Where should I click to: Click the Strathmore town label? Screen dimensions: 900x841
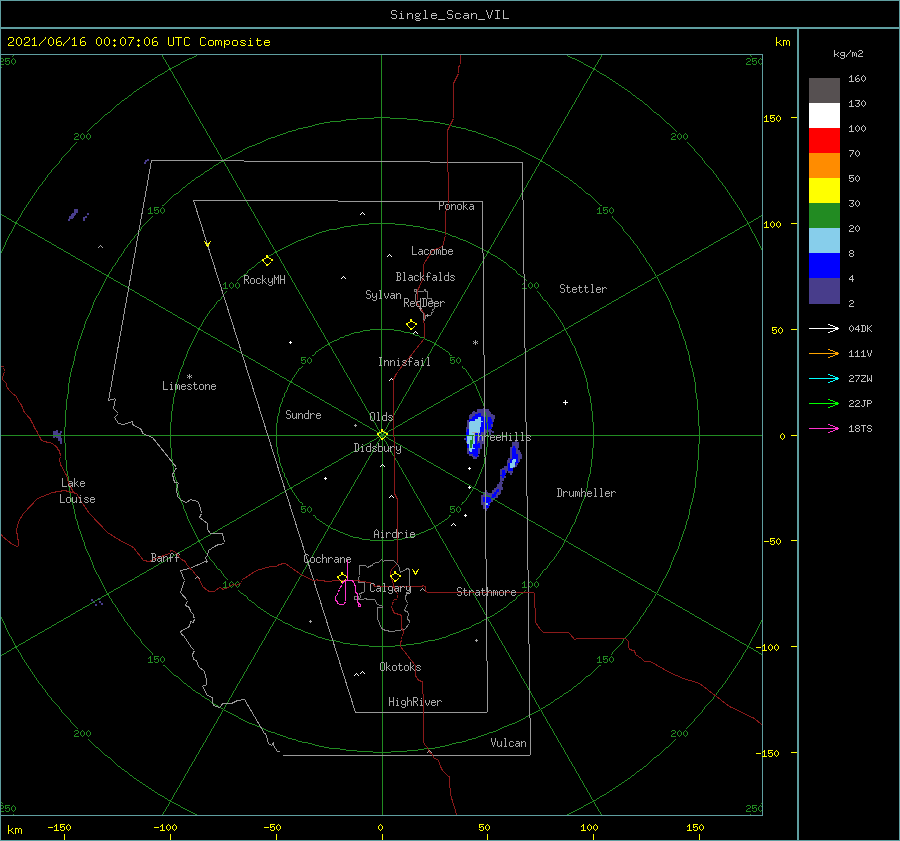pos(486,592)
